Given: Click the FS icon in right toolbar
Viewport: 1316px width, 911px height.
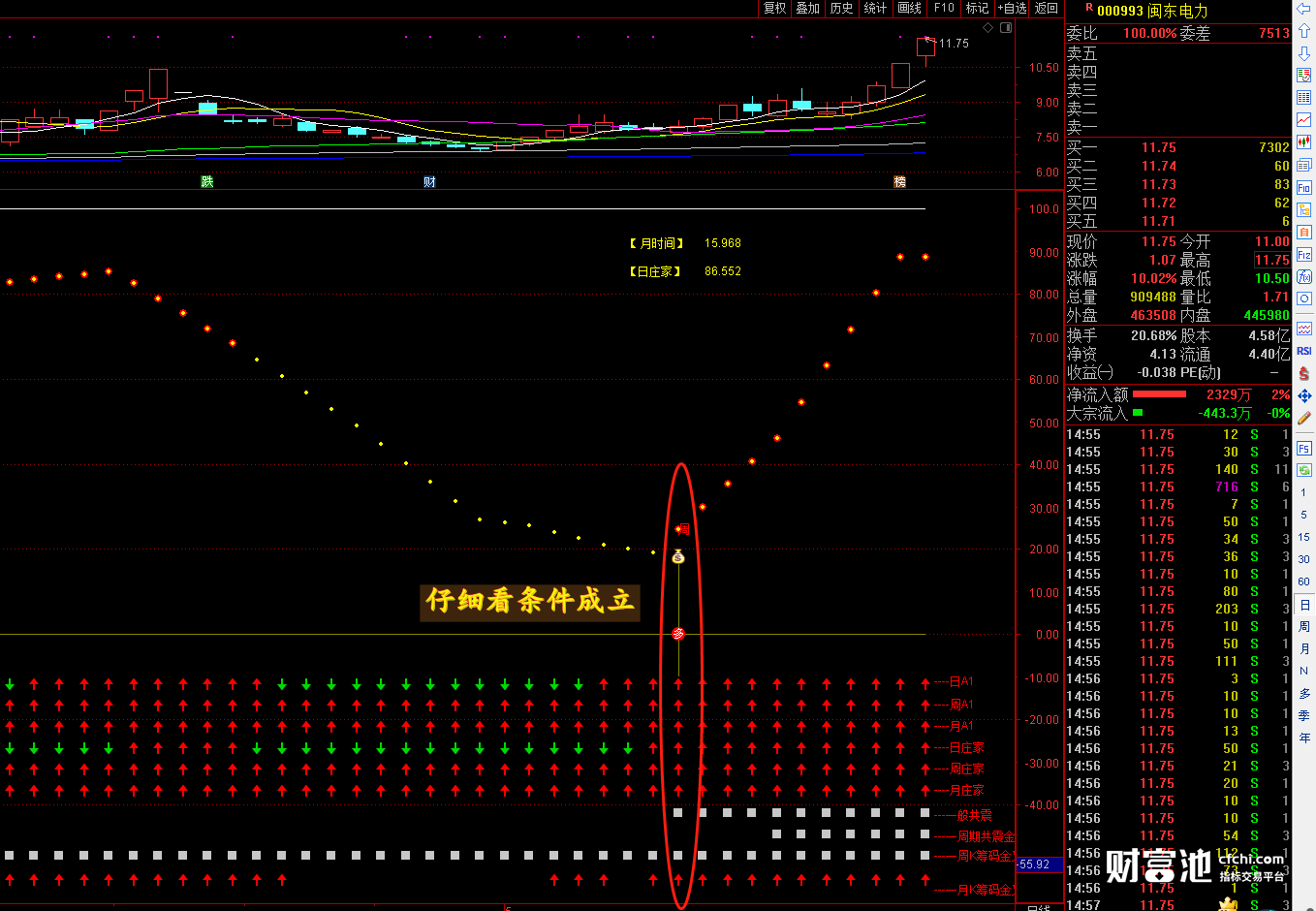Looking at the screenshot, I should pos(1304,448).
